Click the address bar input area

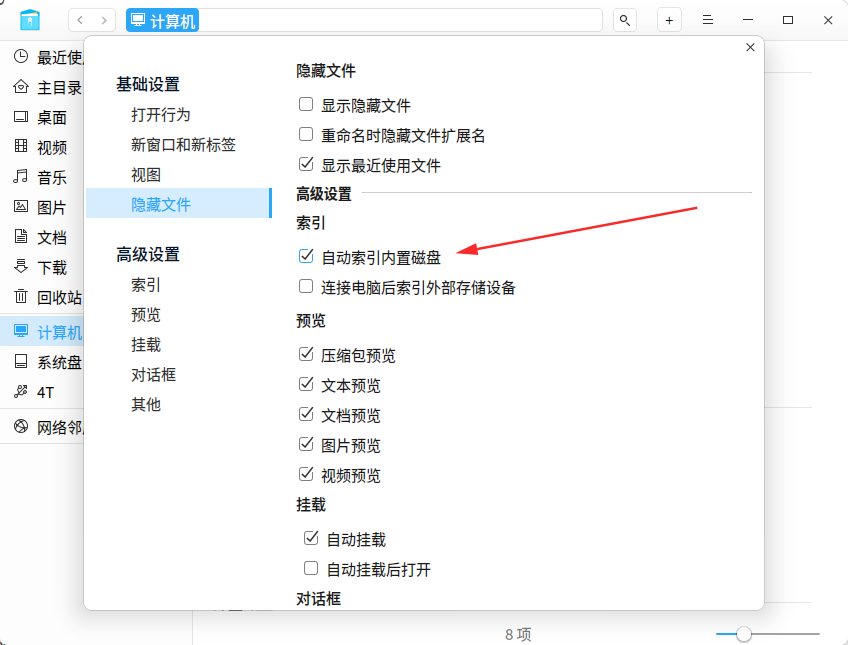(400, 21)
